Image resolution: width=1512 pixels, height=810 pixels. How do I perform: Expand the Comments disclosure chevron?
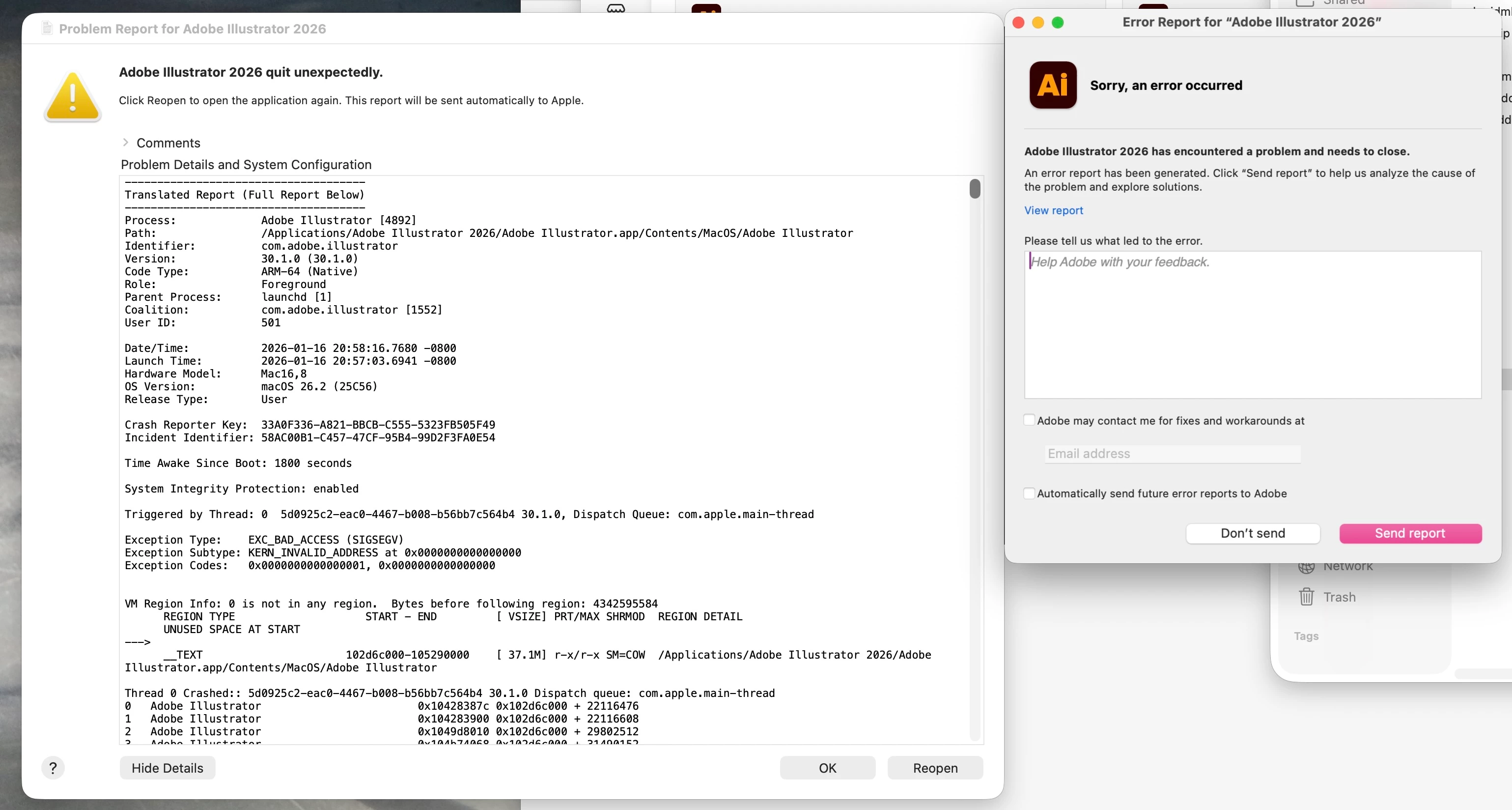tap(126, 143)
